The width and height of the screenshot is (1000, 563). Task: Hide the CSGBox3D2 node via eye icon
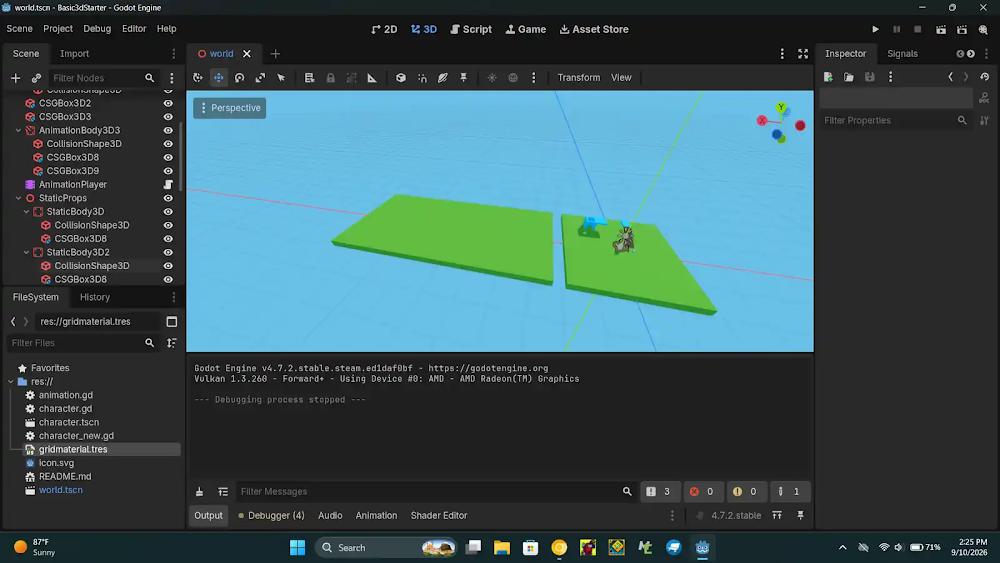(x=168, y=103)
